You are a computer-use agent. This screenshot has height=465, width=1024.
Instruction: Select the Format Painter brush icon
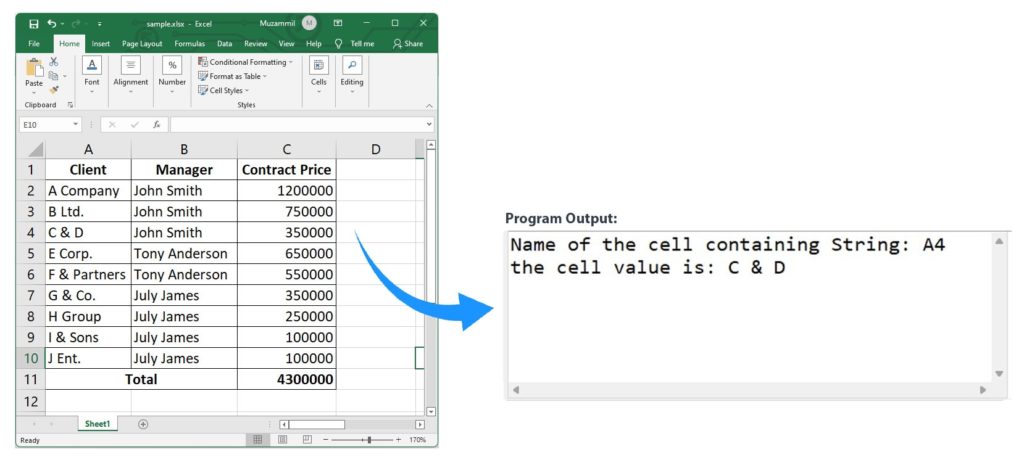tap(54, 89)
